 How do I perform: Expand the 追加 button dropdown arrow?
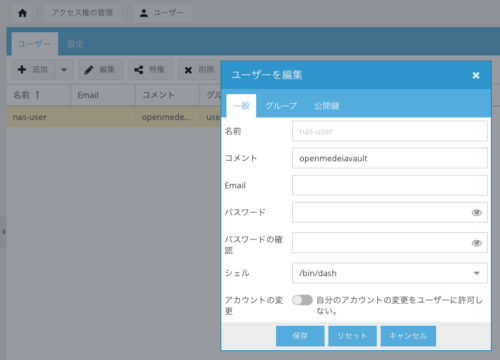[64, 70]
